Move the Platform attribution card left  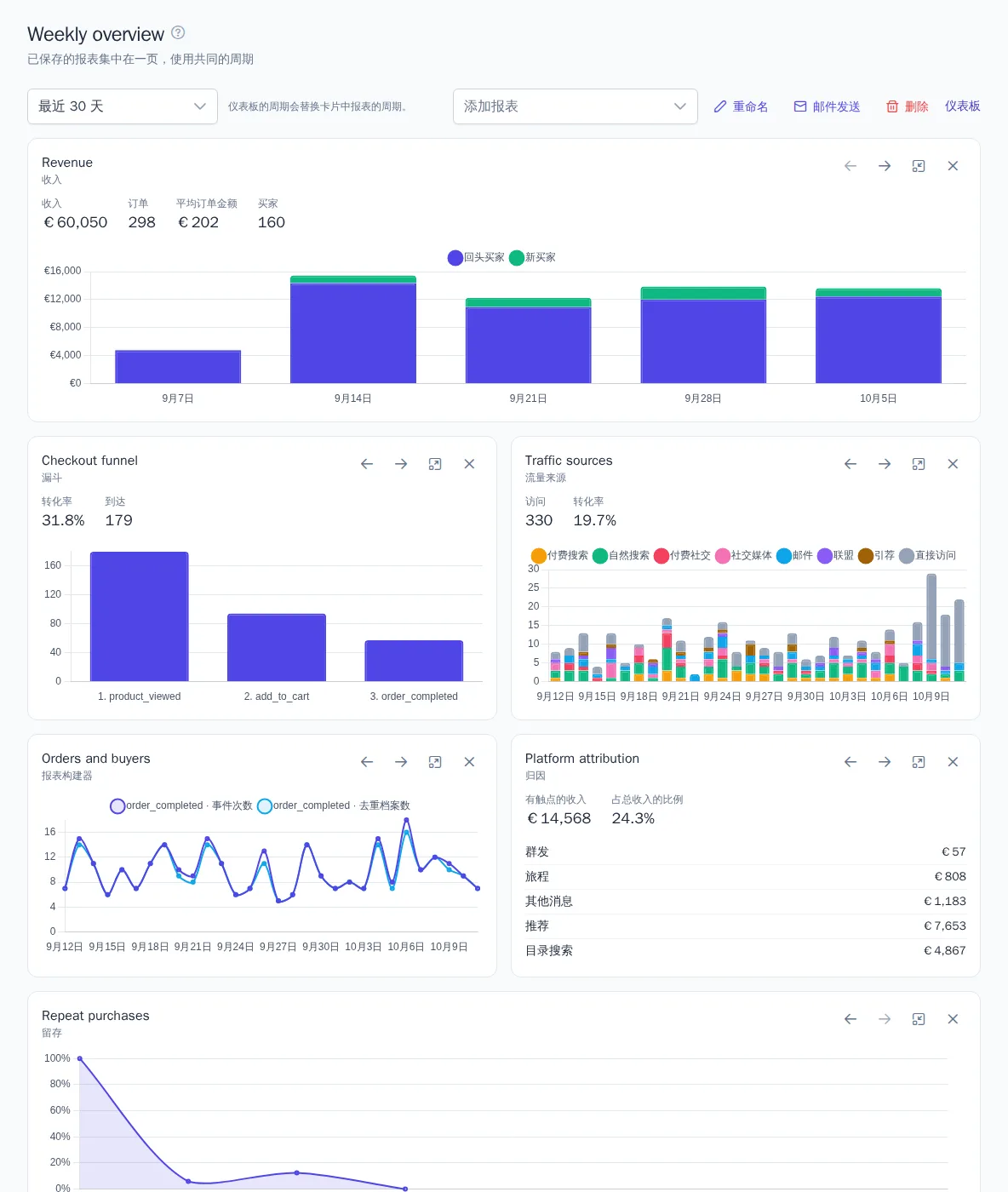coord(850,762)
